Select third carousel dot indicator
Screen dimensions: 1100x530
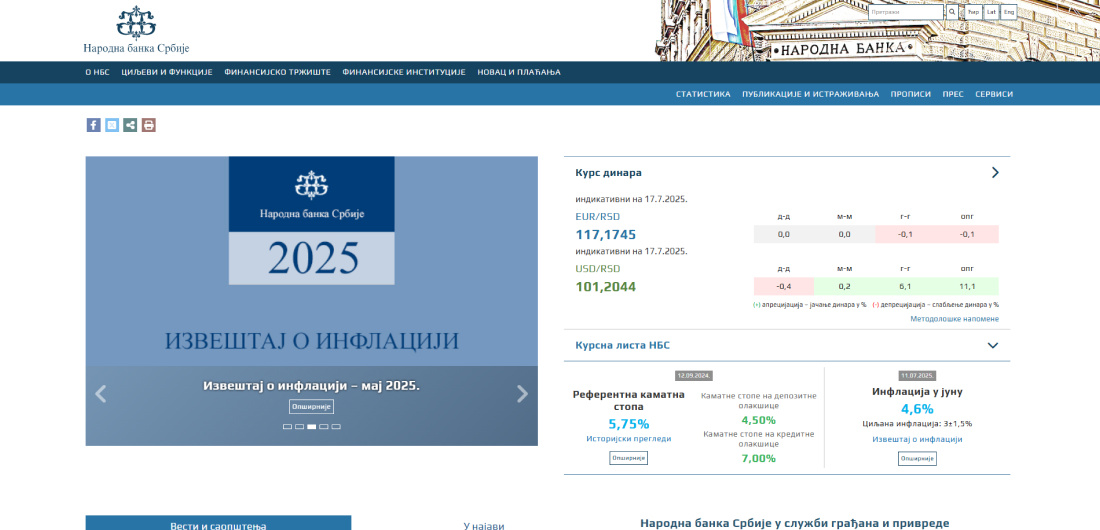[x=311, y=427]
